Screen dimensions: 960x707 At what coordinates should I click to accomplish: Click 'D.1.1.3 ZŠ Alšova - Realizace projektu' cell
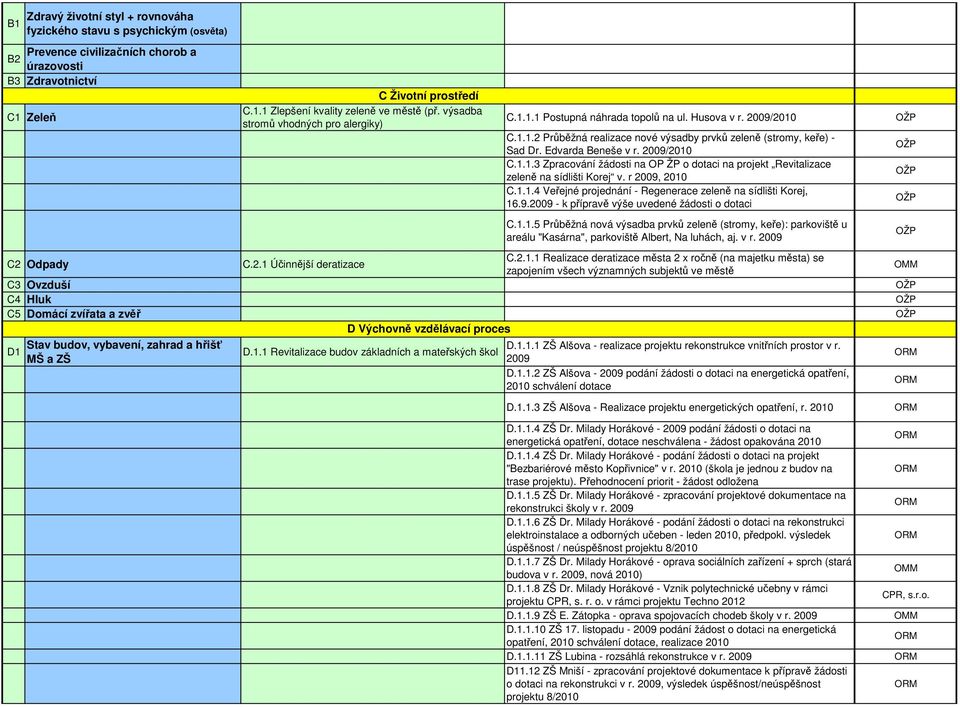(680, 407)
